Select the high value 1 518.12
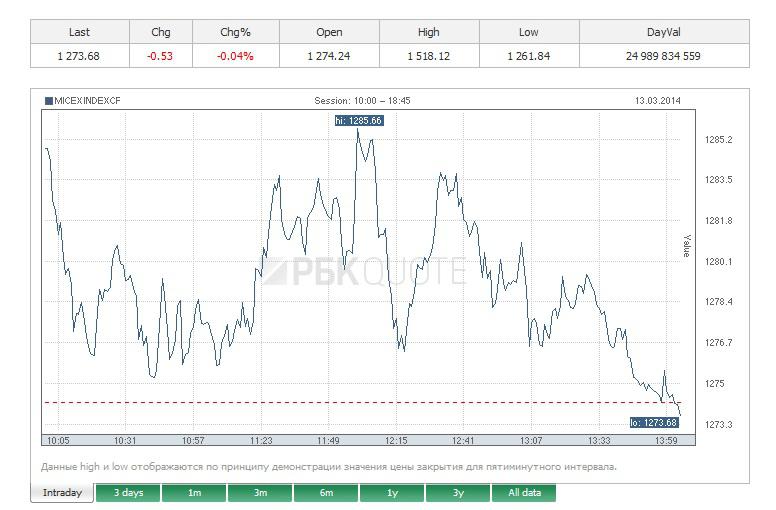The width and height of the screenshot is (776, 510). (429, 56)
